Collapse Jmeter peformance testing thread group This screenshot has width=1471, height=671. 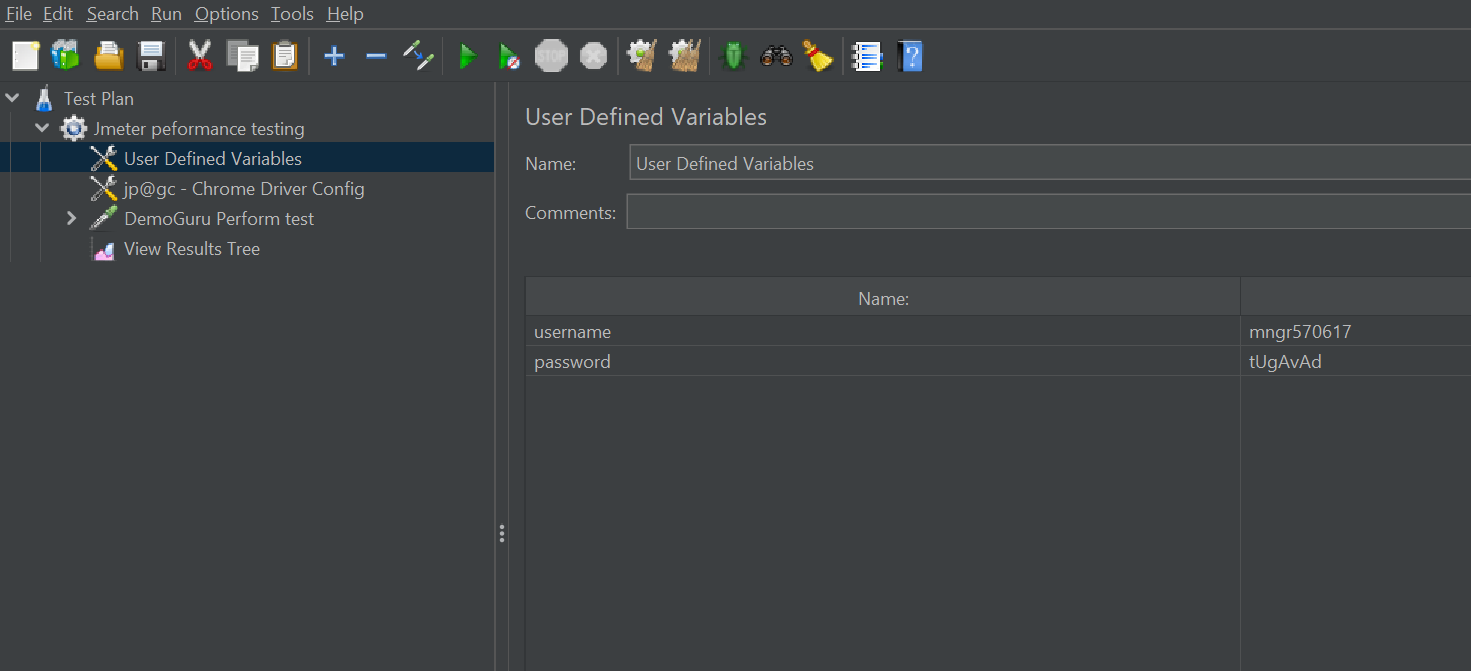pyautogui.click(x=42, y=128)
